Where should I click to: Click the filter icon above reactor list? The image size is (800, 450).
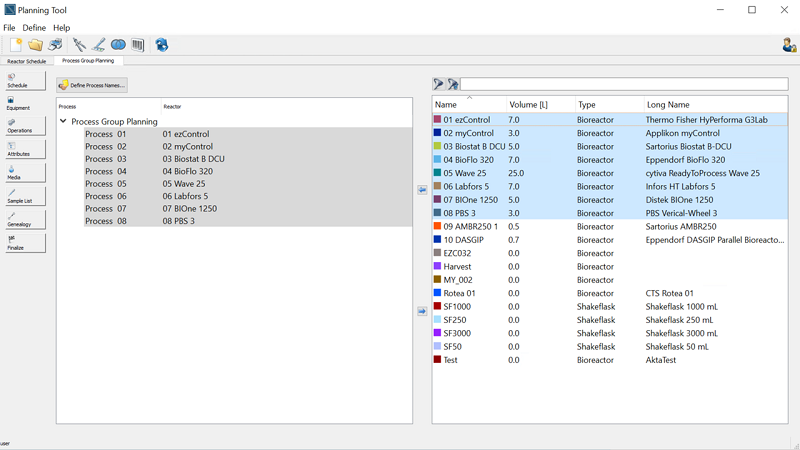click(x=438, y=84)
